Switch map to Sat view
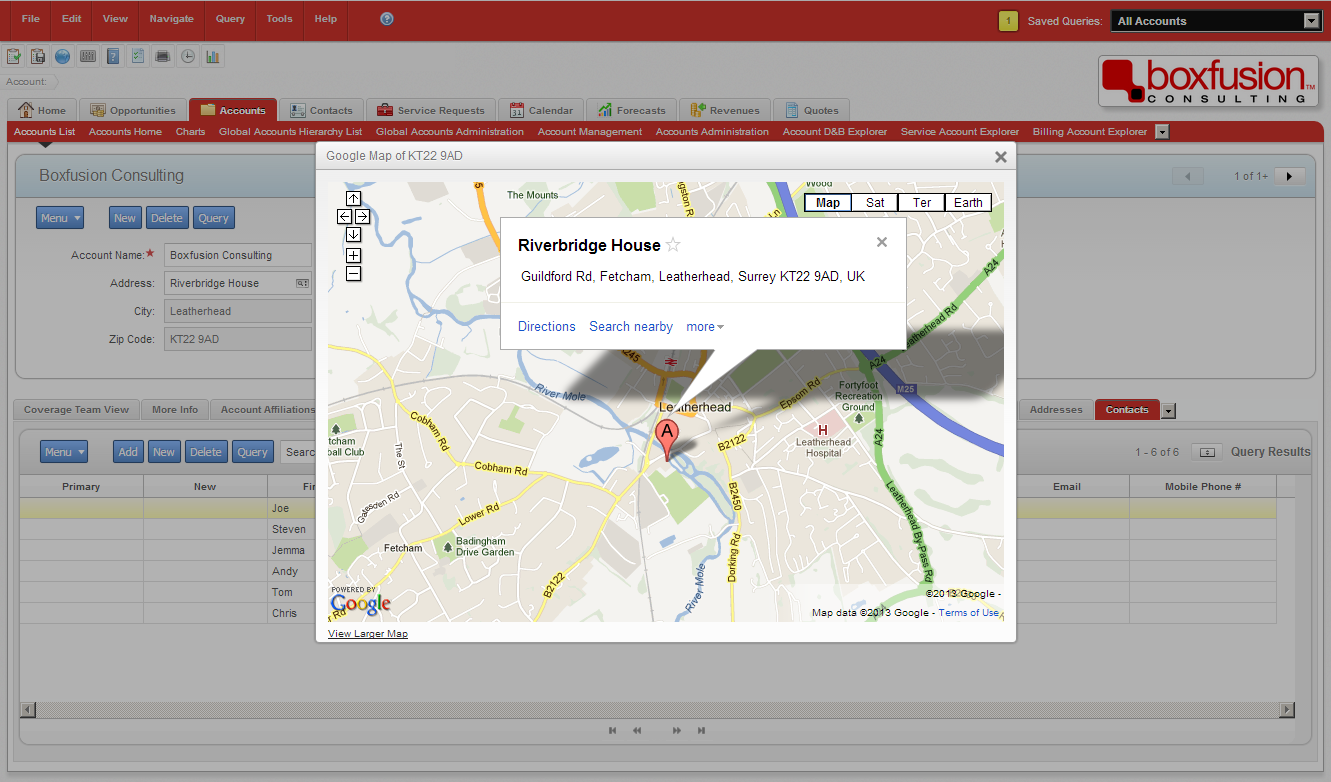 (875, 203)
